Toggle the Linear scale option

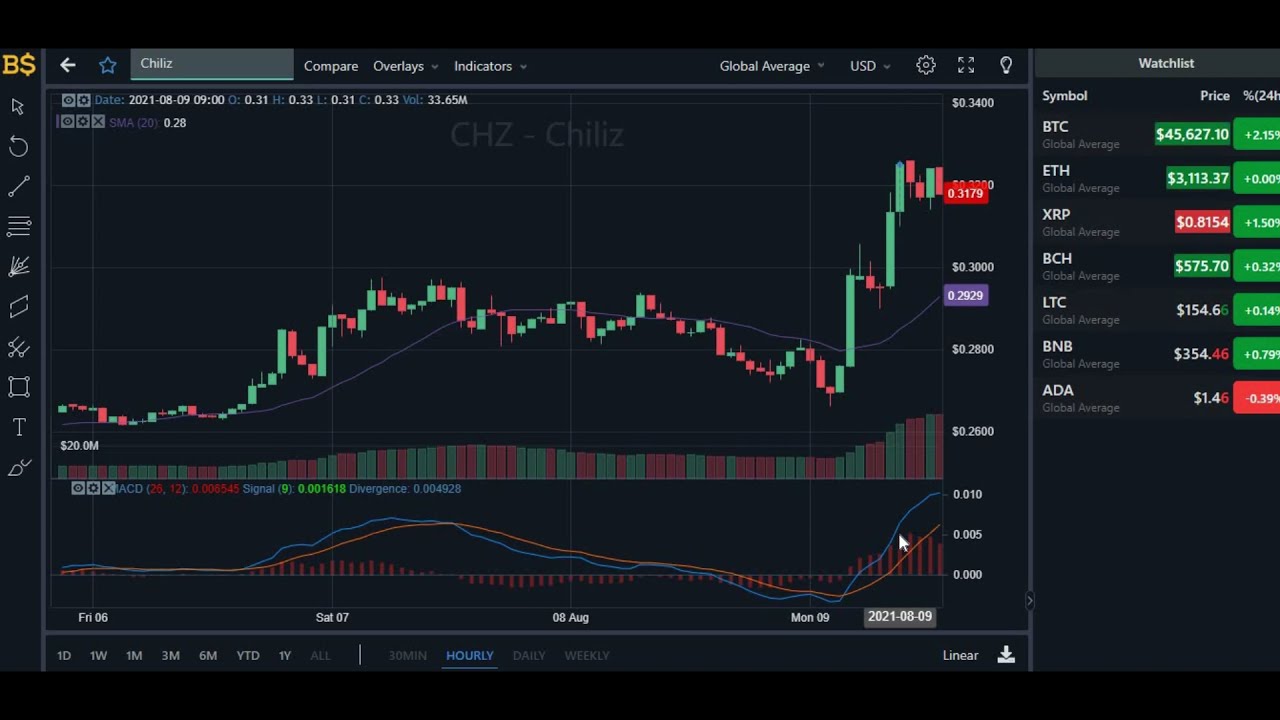[x=960, y=655]
